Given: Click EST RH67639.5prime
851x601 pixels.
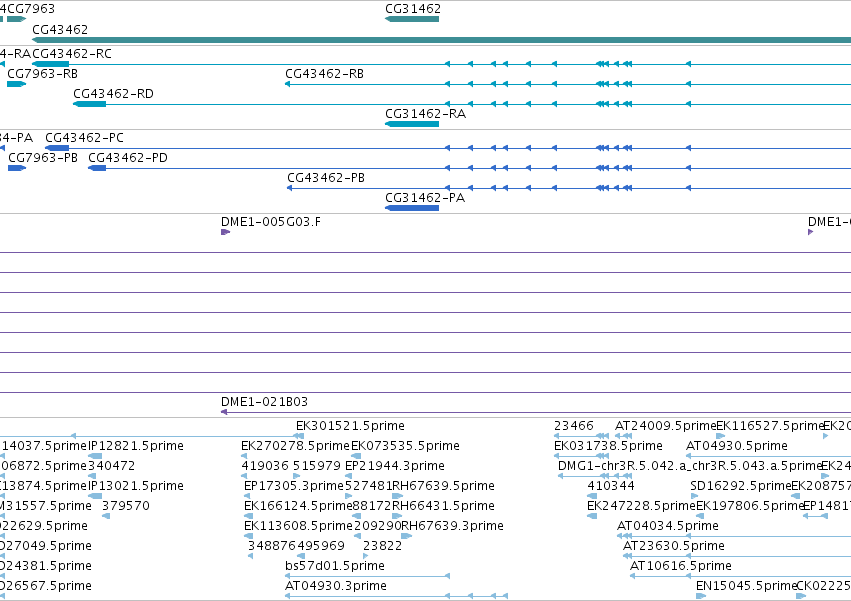Looking at the screenshot, I should pos(443,486).
